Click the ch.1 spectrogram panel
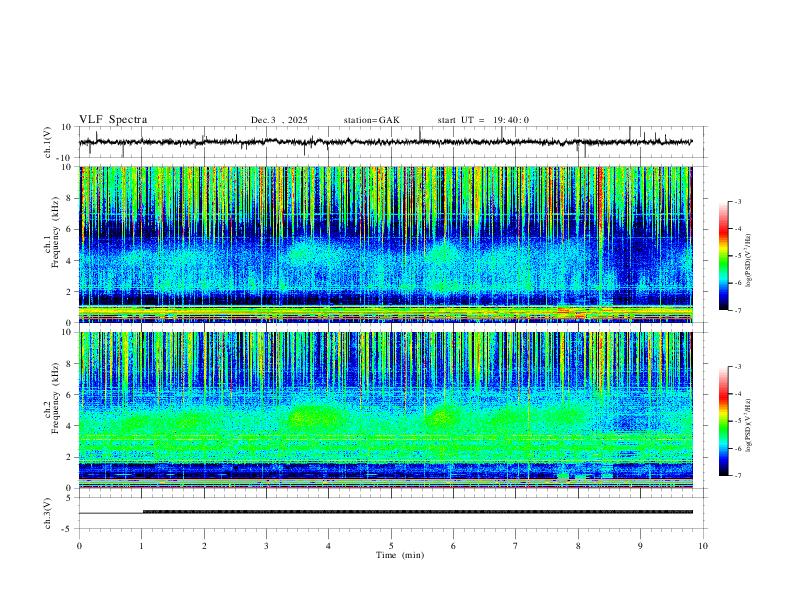792x612 pixels. 386,244
